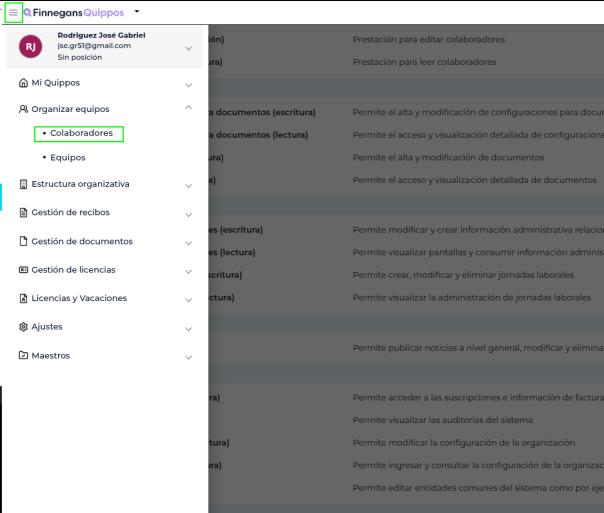The height and width of the screenshot is (513, 604).
Task: Select Equipos submenu item
Action: pyautogui.click(x=68, y=158)
